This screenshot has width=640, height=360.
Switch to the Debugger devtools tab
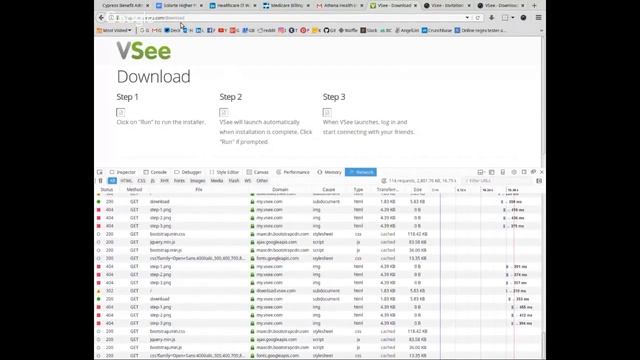tap(188, 172)
